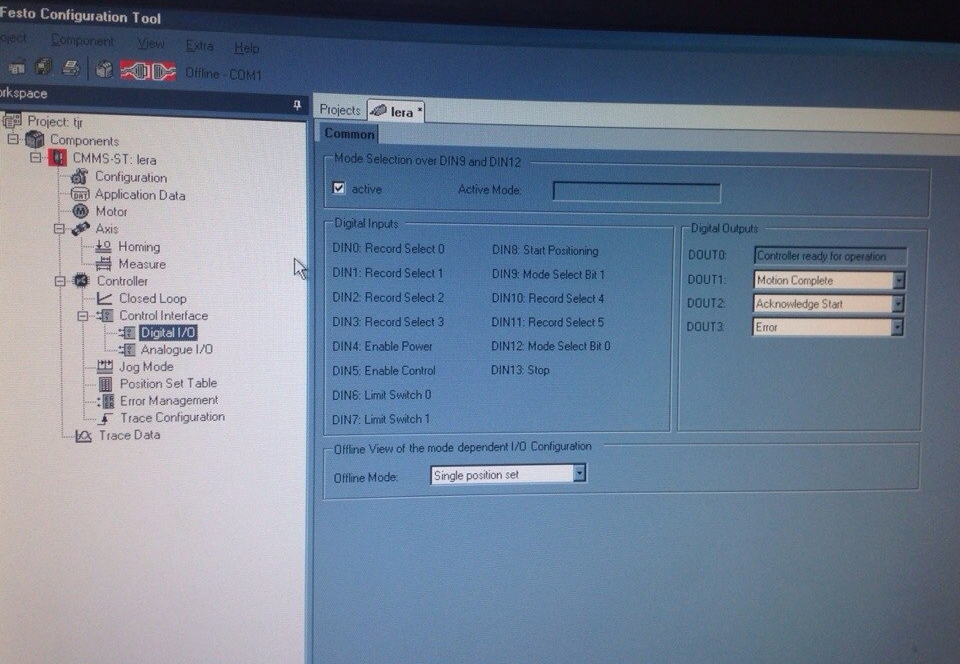The width and height of the screenshot is (960, 664).
Task: Click the Trace Data chart icon
Action: pyautogui.click(x=83, y=436)
